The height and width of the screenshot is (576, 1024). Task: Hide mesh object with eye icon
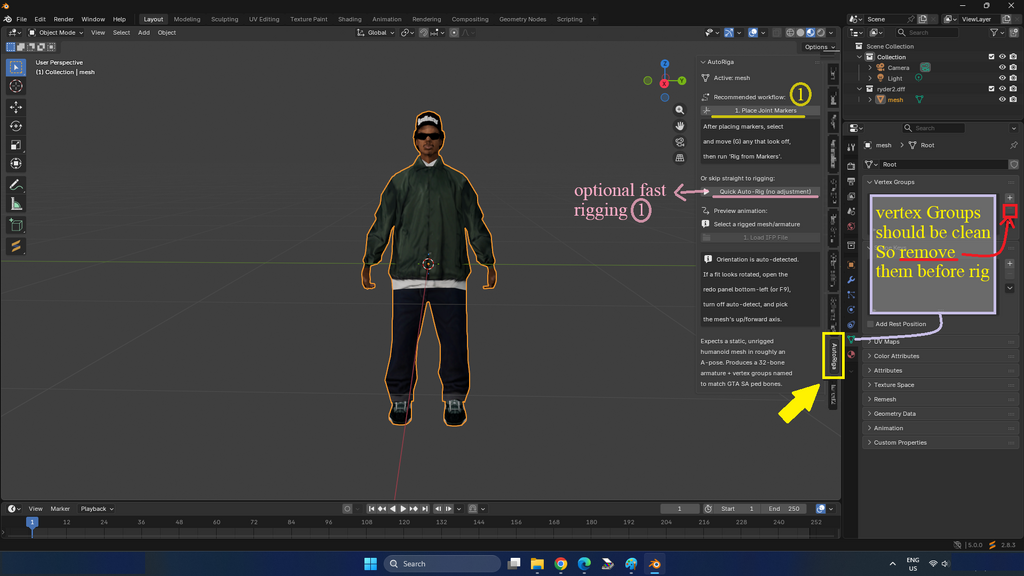[x=1002, y=99]
